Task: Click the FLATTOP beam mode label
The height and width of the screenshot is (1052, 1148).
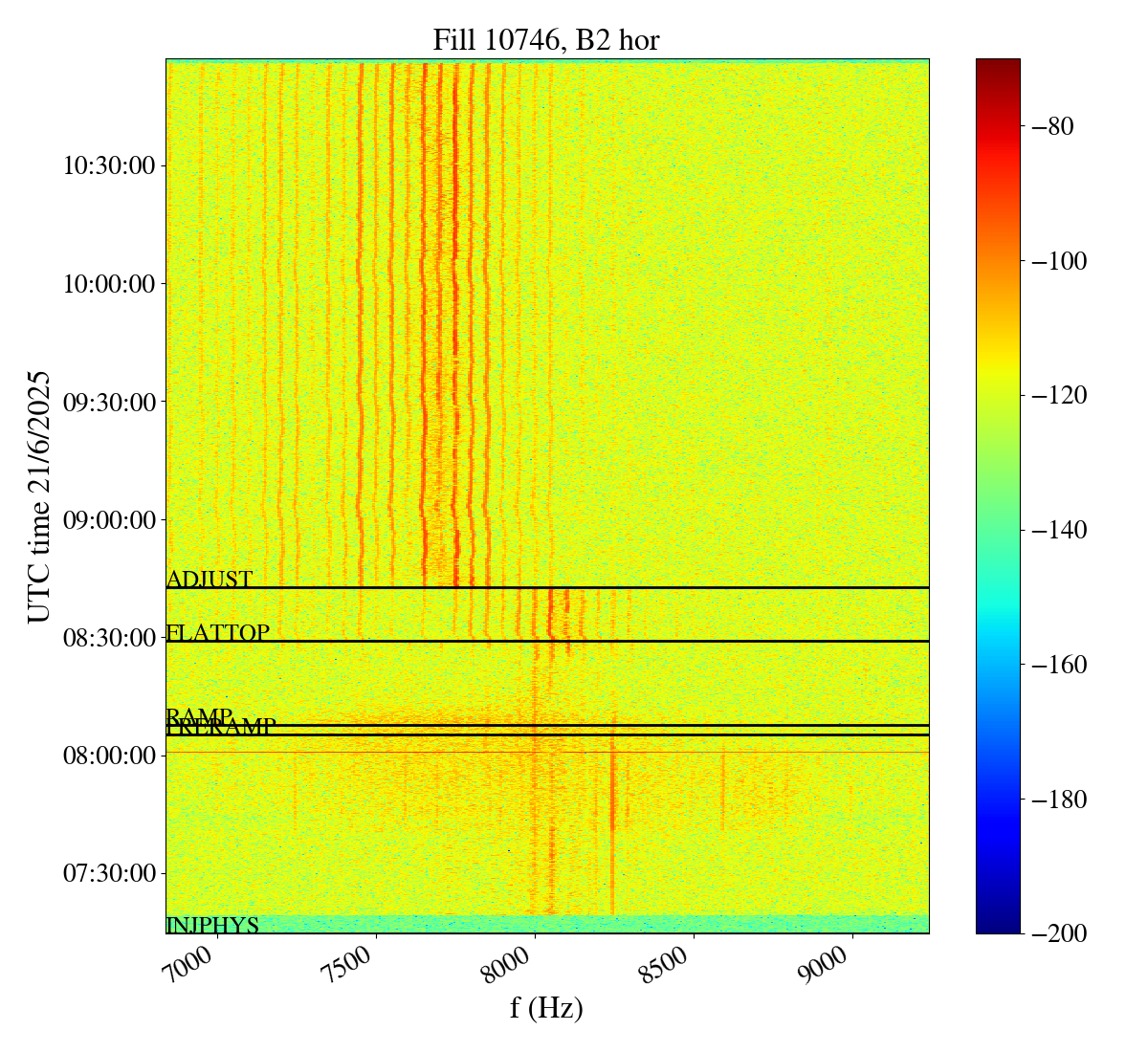Action: (218, 633)
